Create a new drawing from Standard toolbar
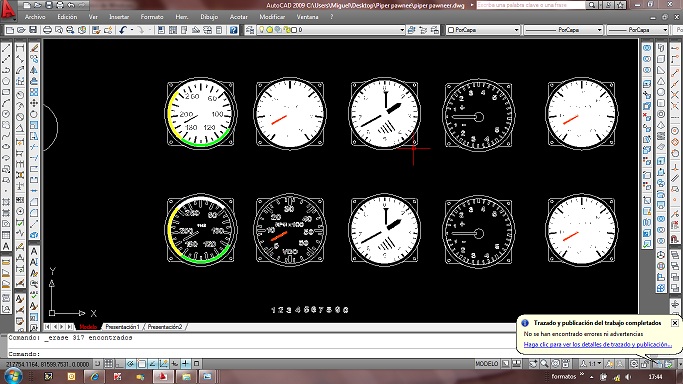683x384 pixels. 10,30
